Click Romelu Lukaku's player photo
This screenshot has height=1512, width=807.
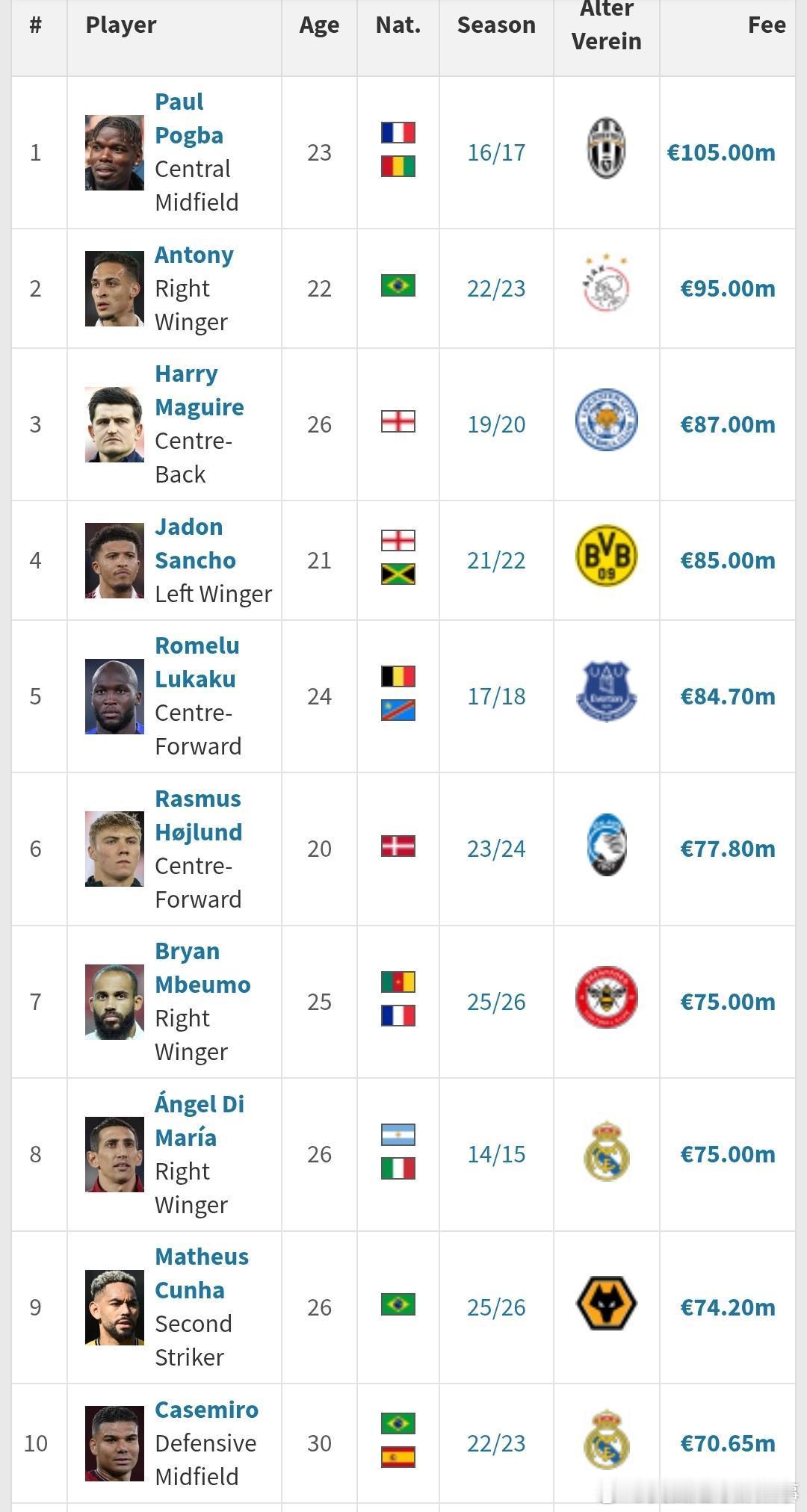point(114,696)
